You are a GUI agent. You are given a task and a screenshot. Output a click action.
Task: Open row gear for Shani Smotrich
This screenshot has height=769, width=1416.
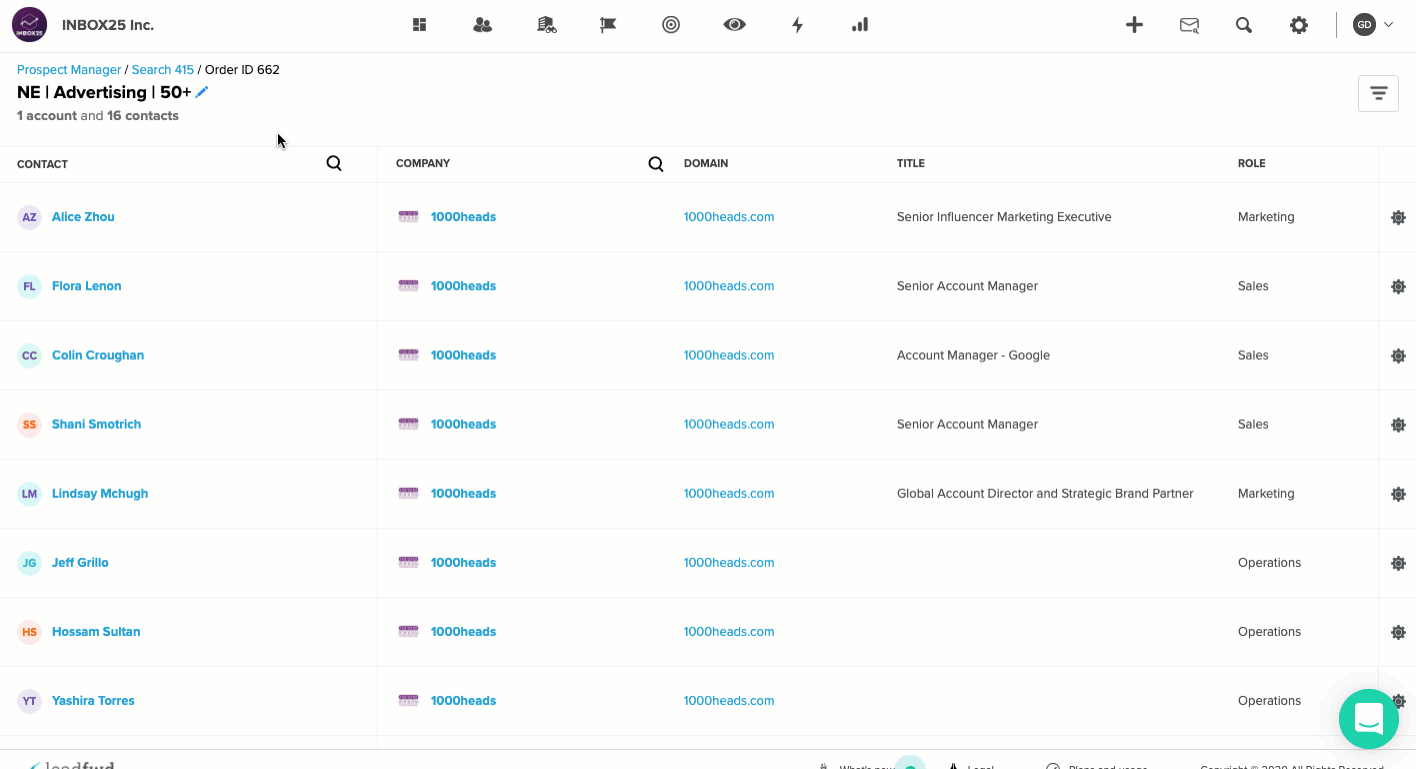1398,424
